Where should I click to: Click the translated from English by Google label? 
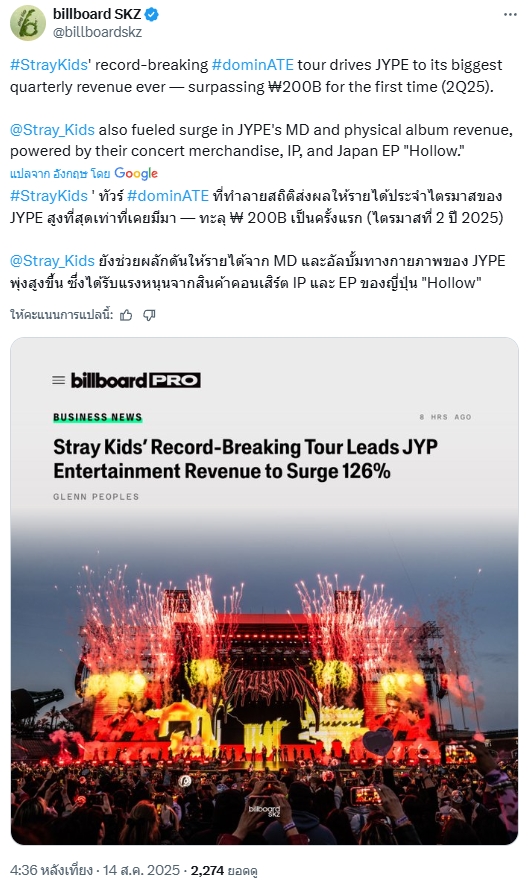[x=84, y=174]
